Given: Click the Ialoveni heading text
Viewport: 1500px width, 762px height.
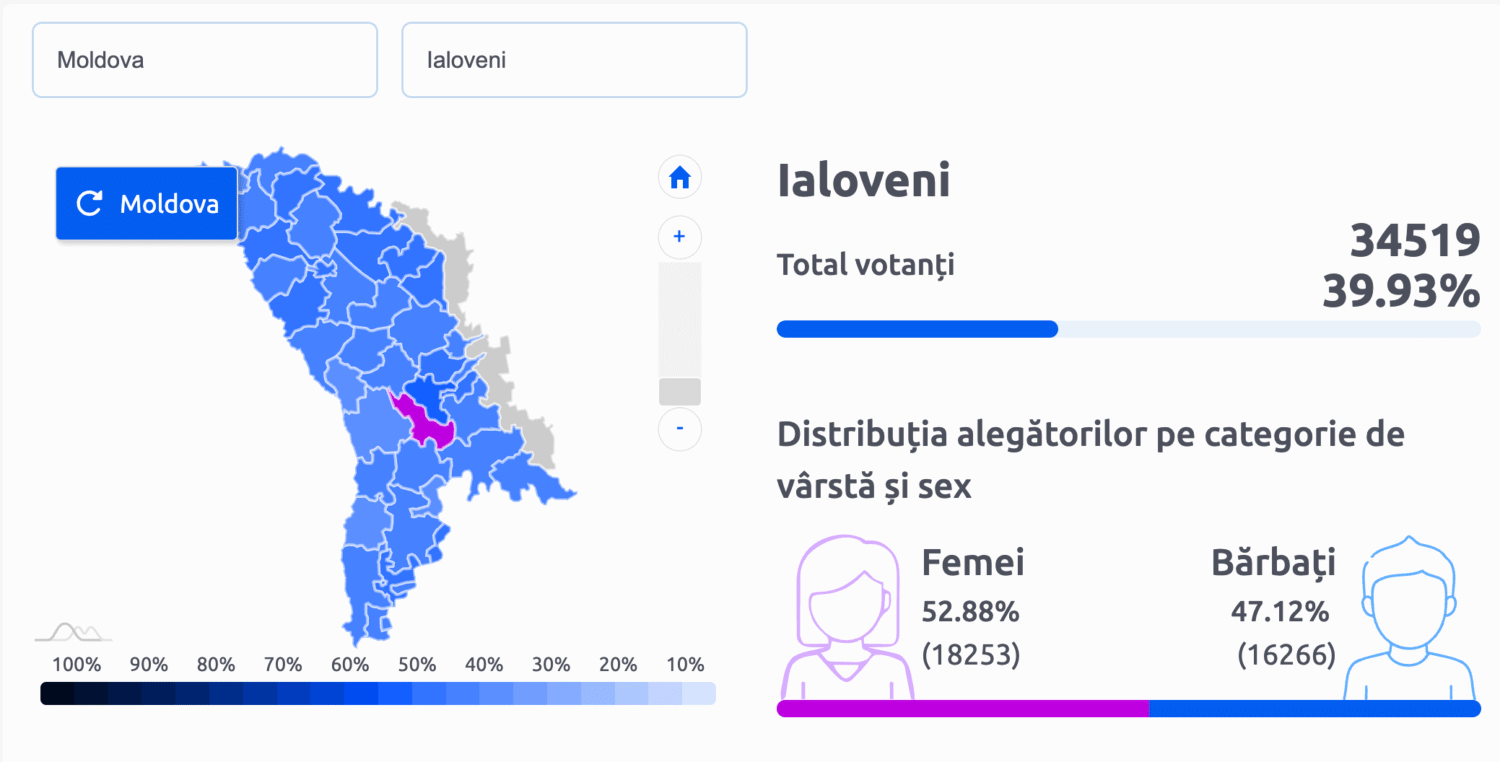Looking at the screenshot, I should (864, 182).
